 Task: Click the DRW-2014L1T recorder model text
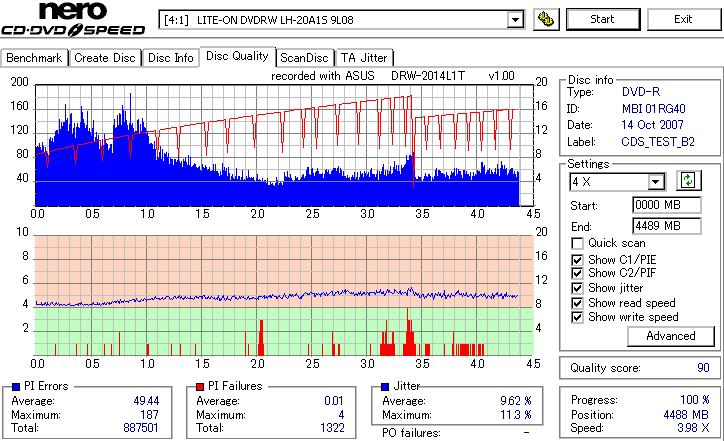point(428,76)
